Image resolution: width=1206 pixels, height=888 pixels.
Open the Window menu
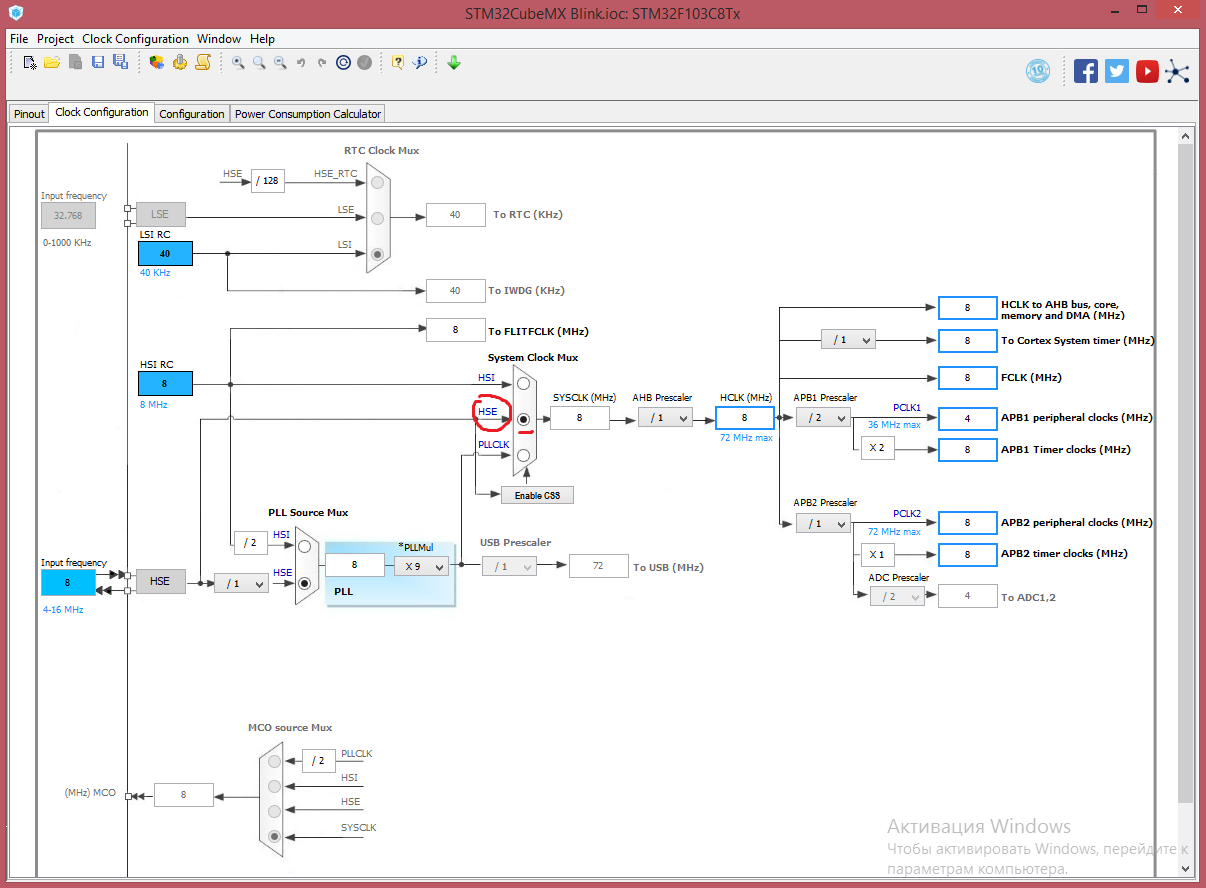point(219,38)
